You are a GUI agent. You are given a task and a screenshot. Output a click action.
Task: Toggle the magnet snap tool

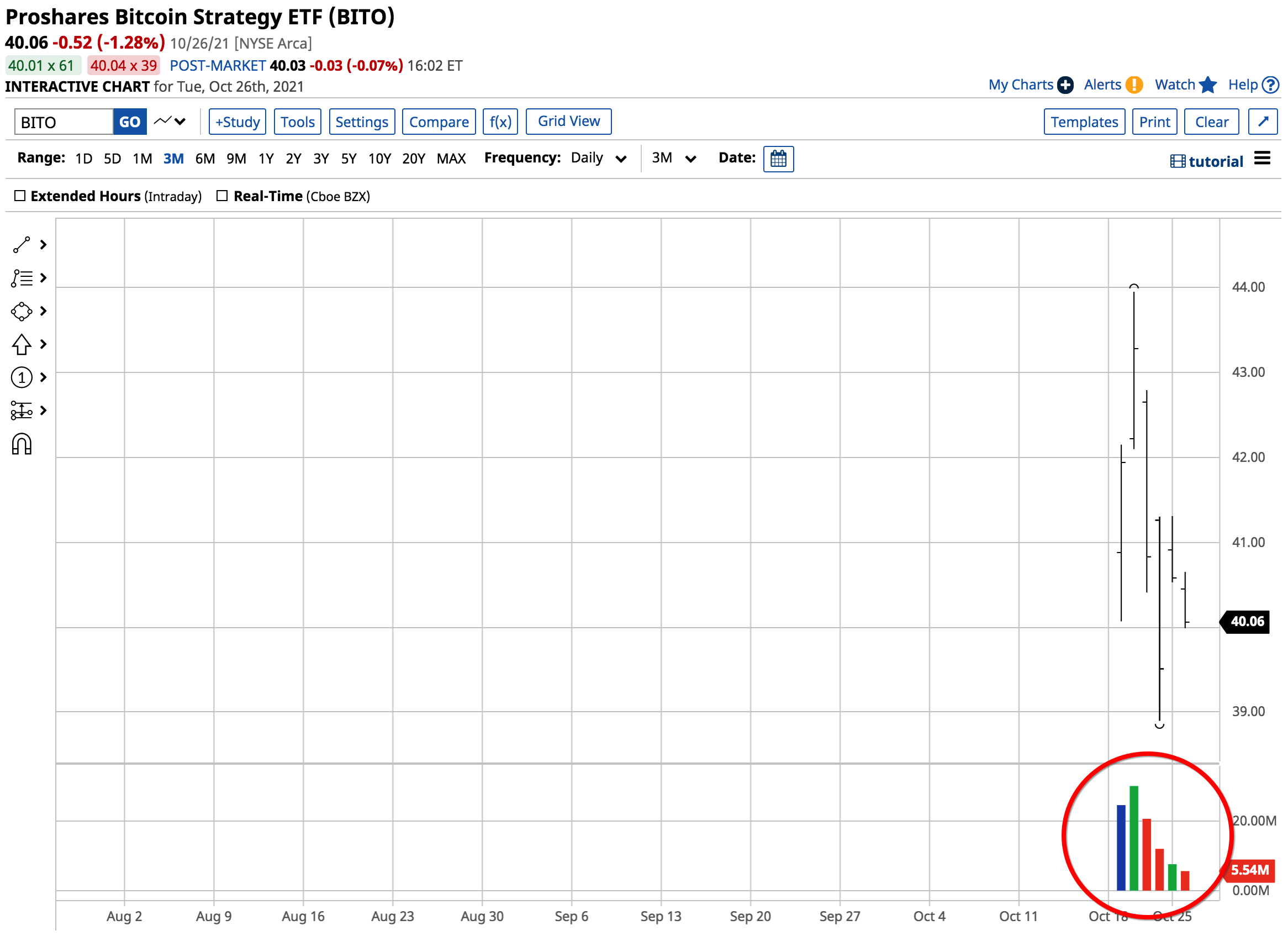tap(22, 445)
